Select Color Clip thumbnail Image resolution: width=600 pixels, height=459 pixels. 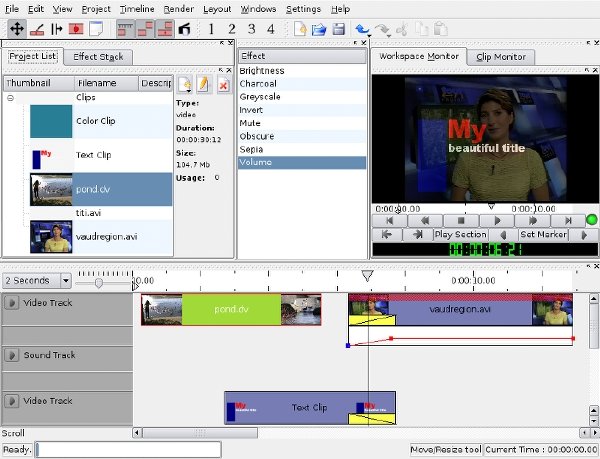[x=51, y=121]
